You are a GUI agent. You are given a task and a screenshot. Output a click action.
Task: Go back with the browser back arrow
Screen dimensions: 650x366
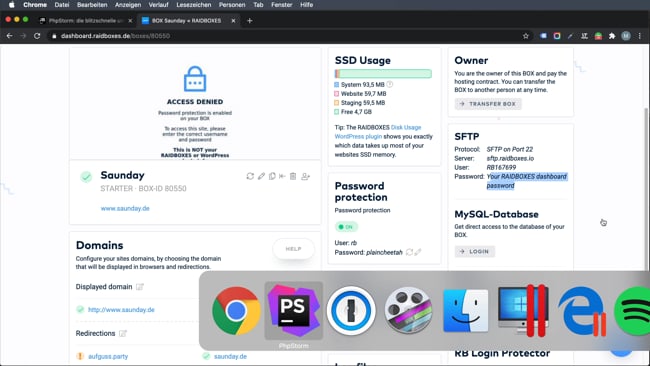[x=10, y=36]
